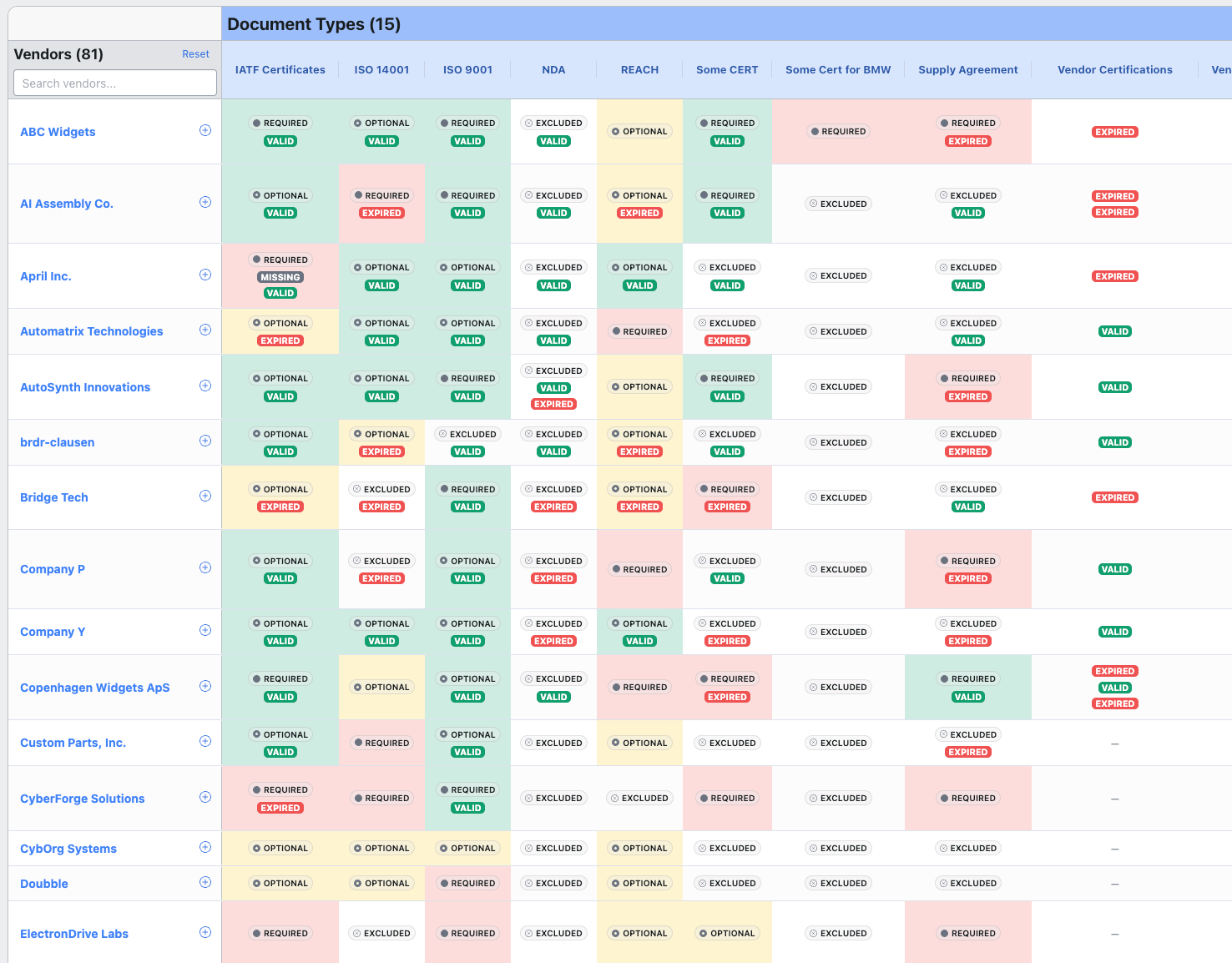Open the ABC Widgets vendor link
This screenshot has height=963, width=1232.
point(58,131)
